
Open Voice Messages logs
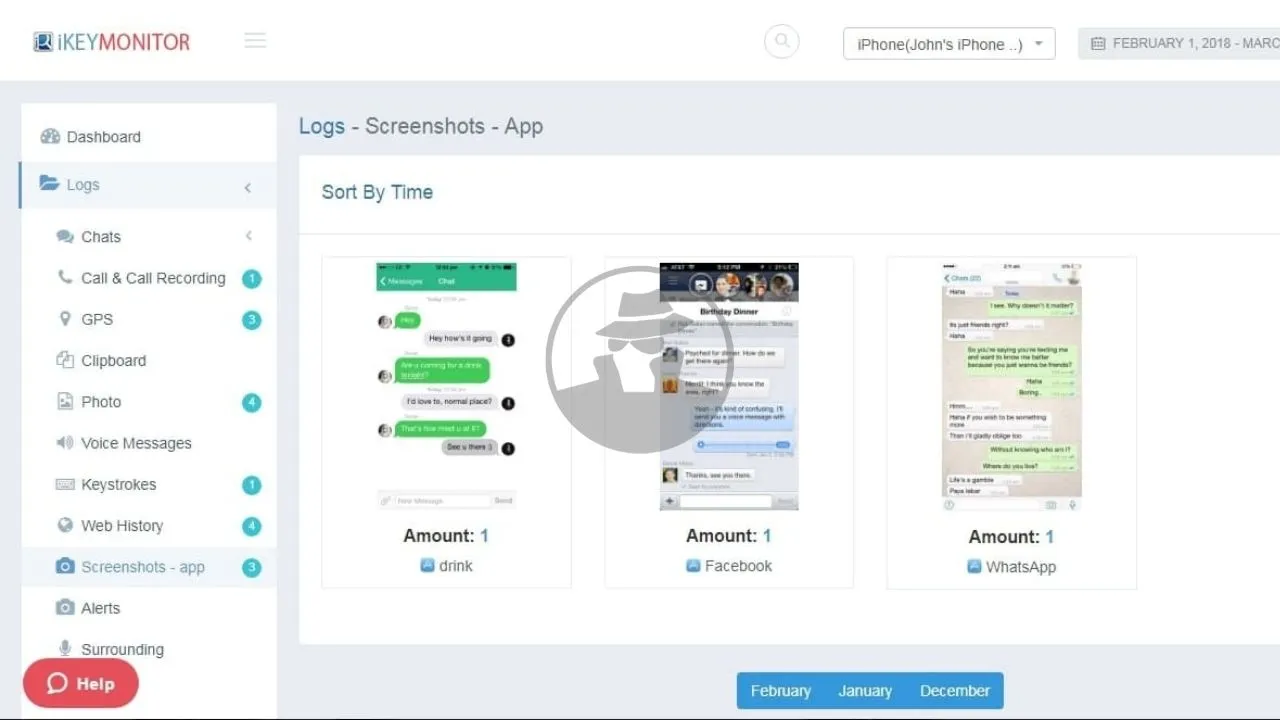coord(136,443)
